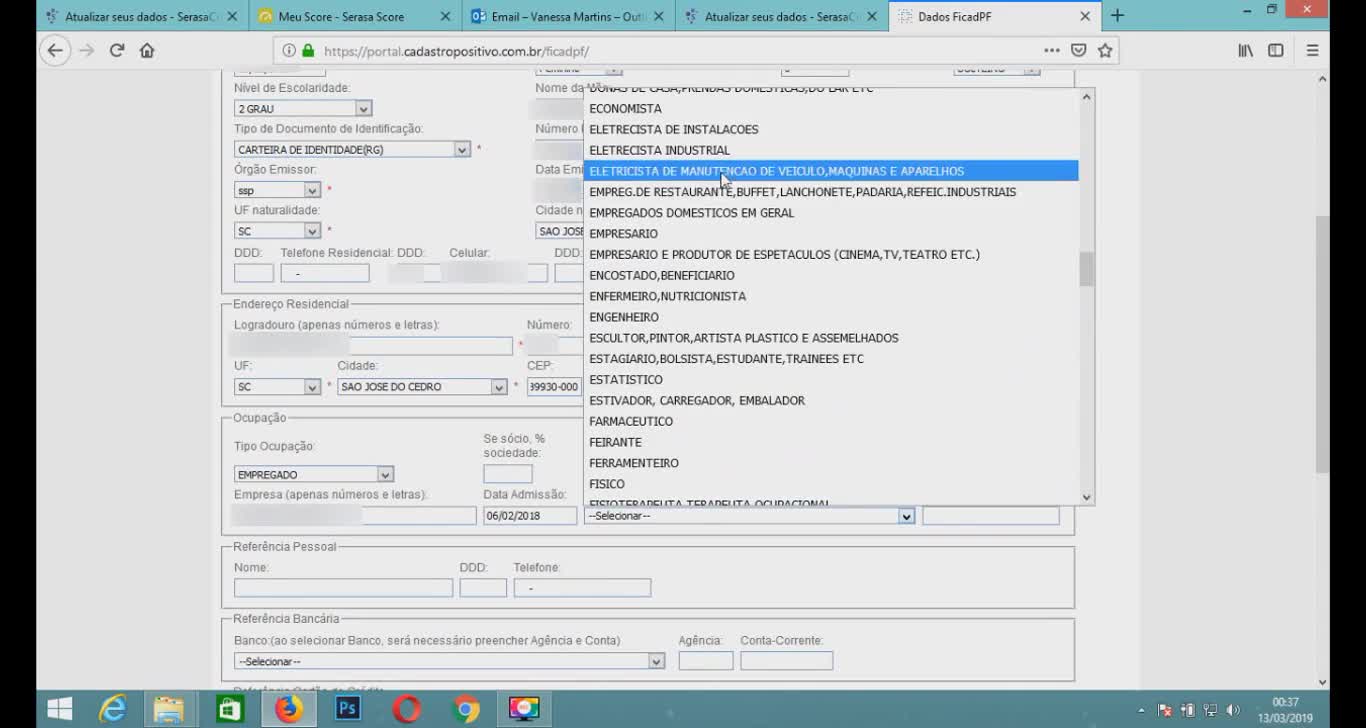Open Chrome from the taskbar

(465, 709)
